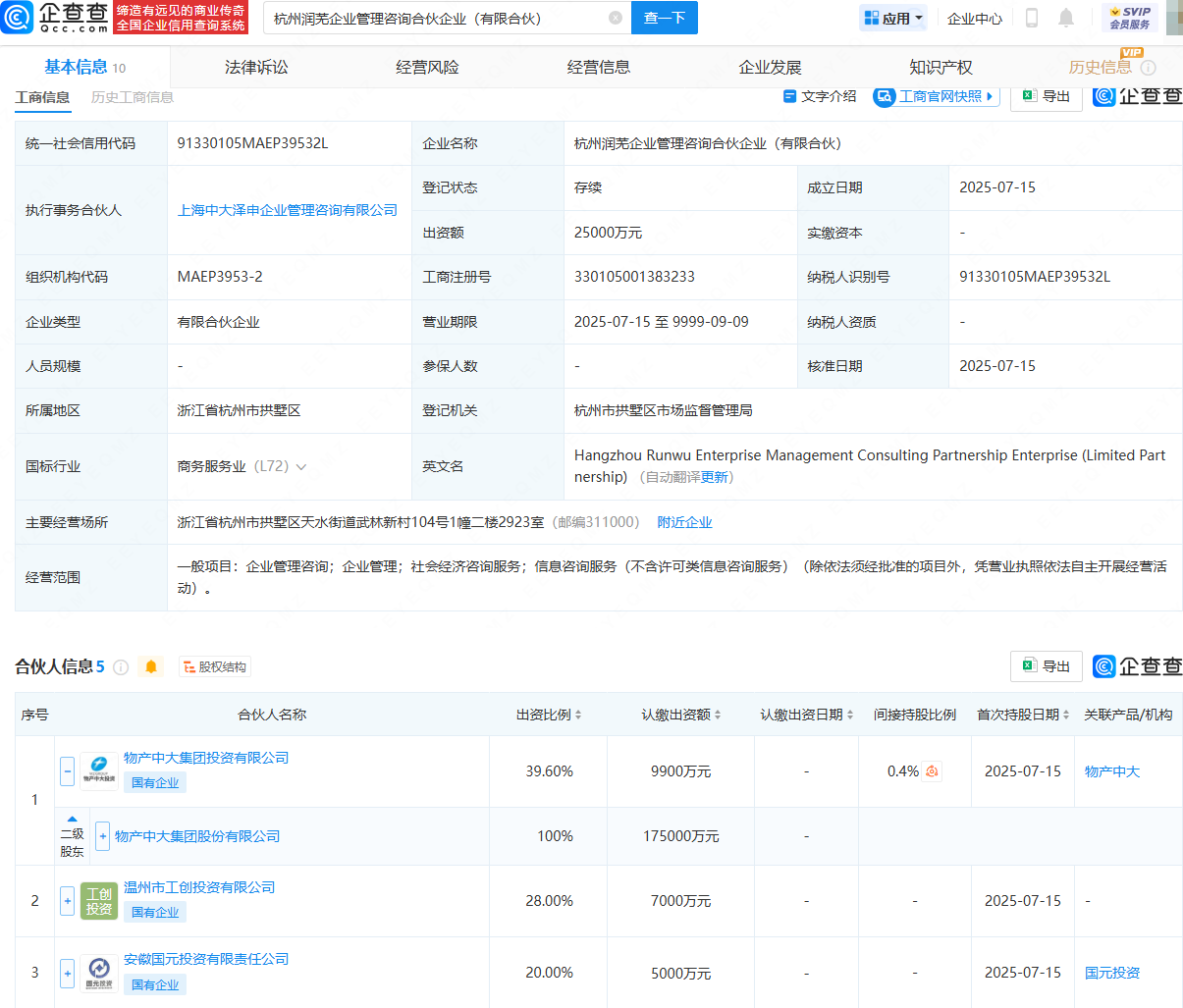View 0.4% indirect holding chain icon
This screenshot has height=1008, width=1183.
[933, 771]
